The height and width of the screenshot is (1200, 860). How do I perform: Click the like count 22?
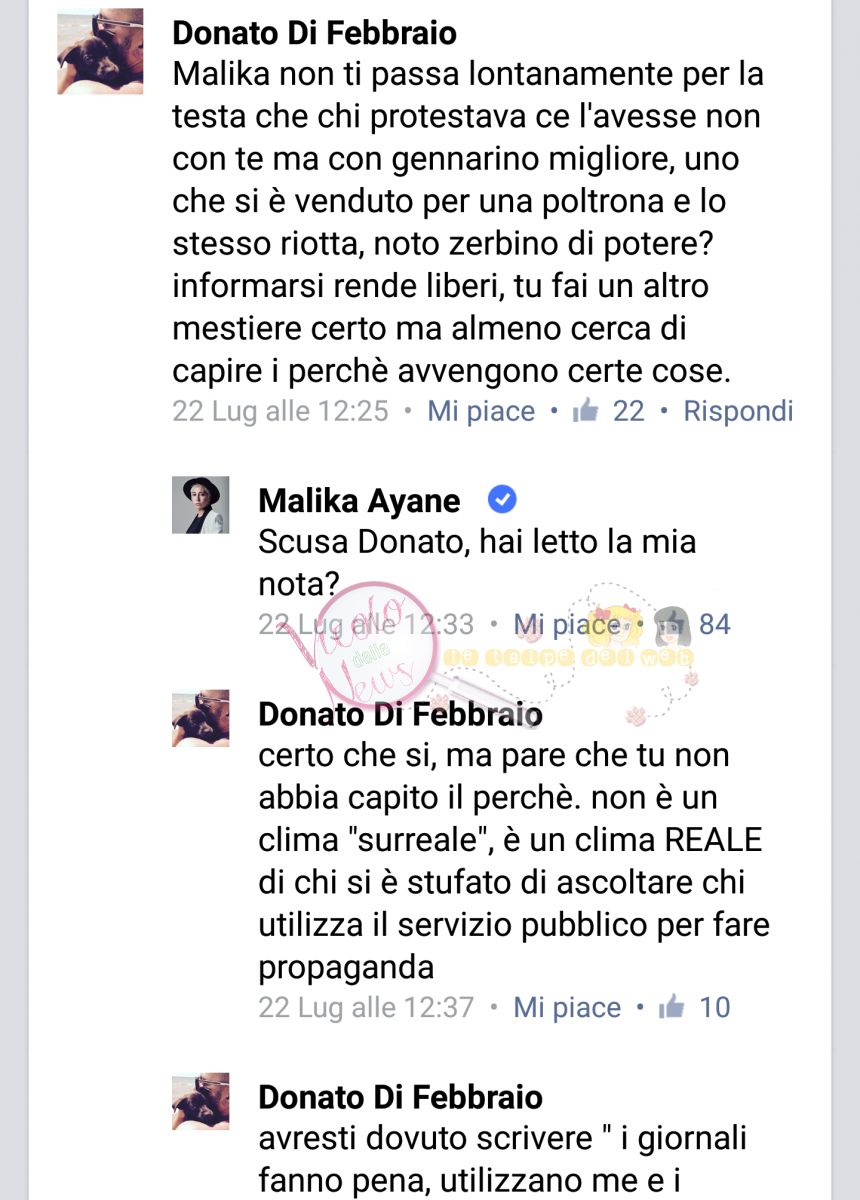[628, 411]
